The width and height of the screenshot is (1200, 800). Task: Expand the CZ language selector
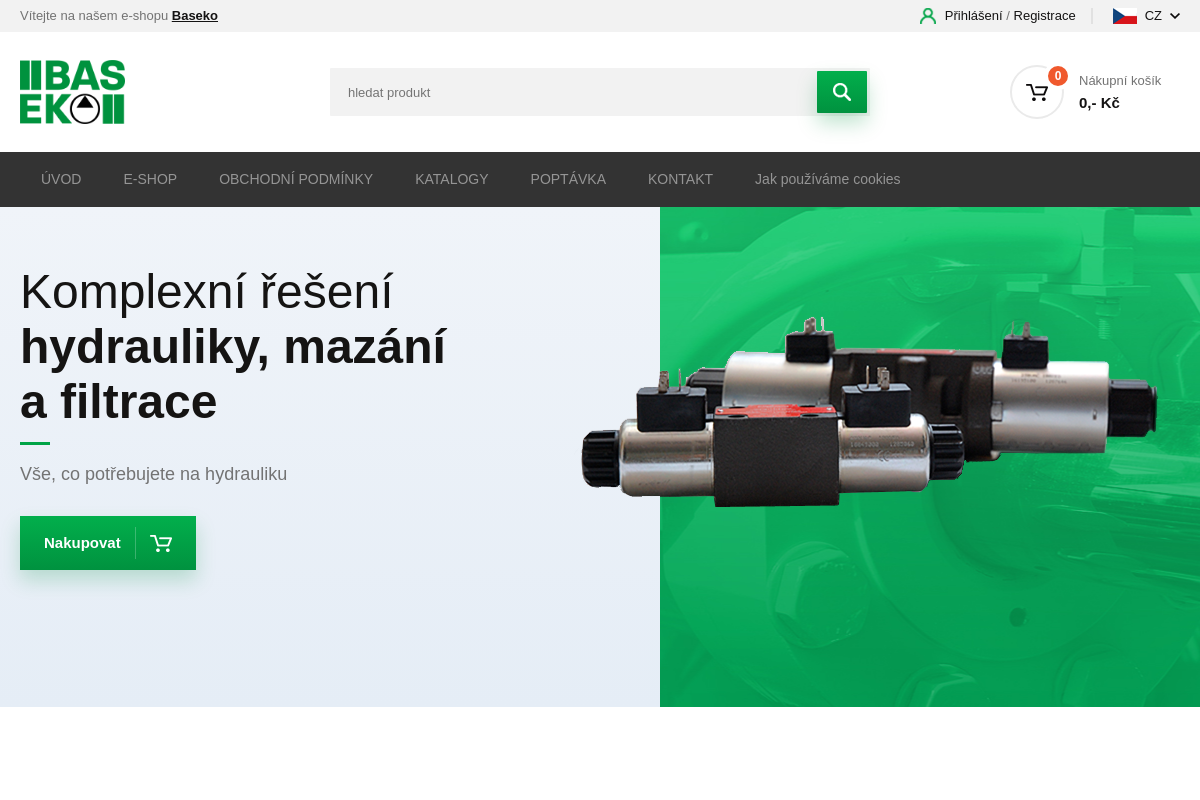coord(1153,16)
